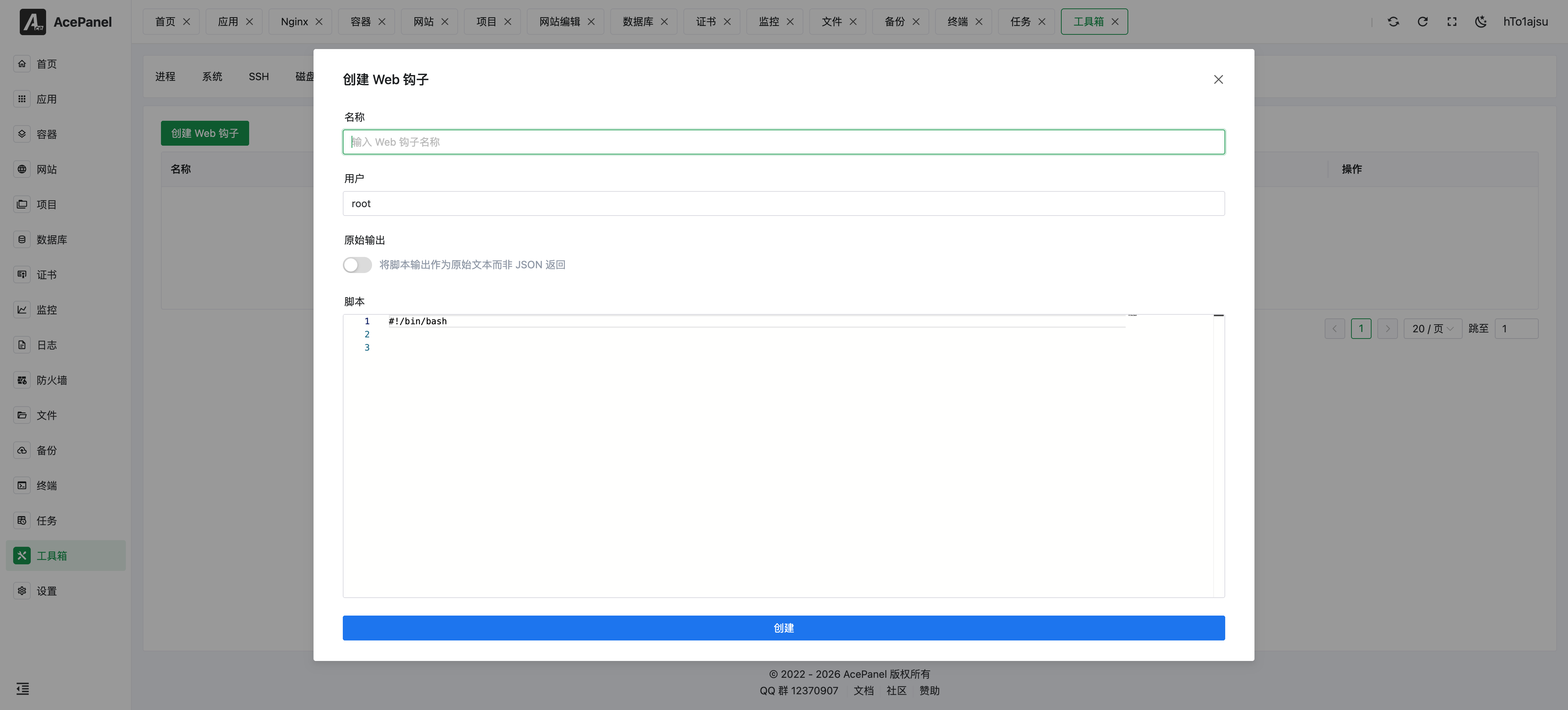
Task: Click the Web 钩子名称 name input field
Action: coord(783,142)
